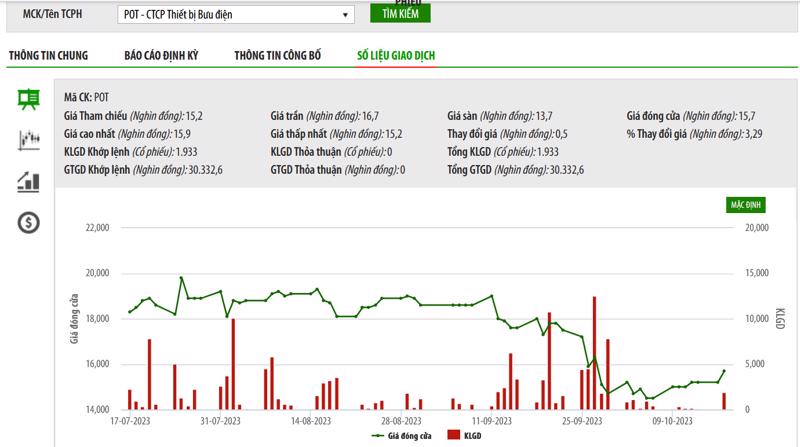Image resolution: width=800 pixels, height=447 pixels.
Task: Click the last closing price point on the line
Action: [724, 371]
